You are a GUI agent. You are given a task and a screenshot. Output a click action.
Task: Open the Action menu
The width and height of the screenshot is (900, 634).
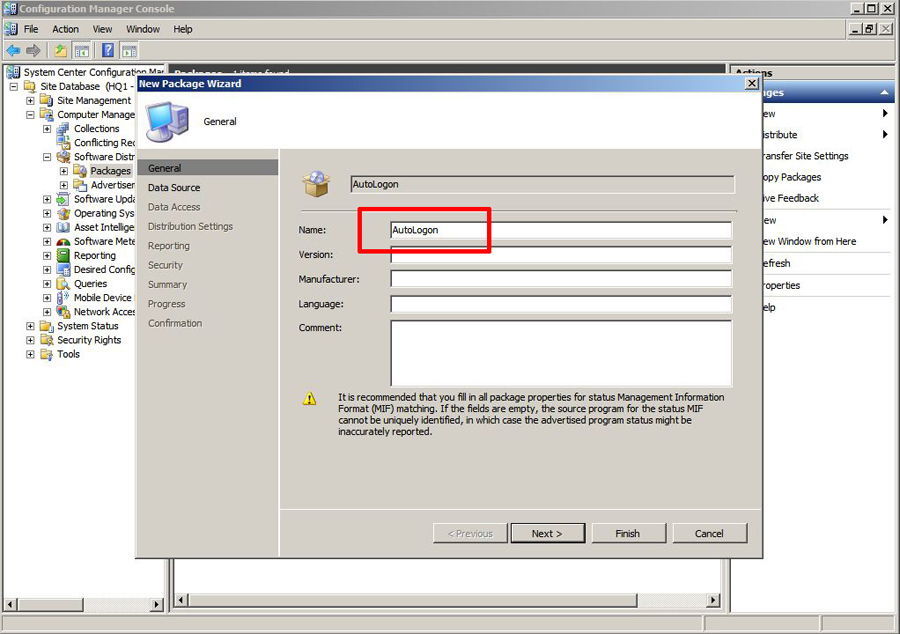click(x=65, y=29)
